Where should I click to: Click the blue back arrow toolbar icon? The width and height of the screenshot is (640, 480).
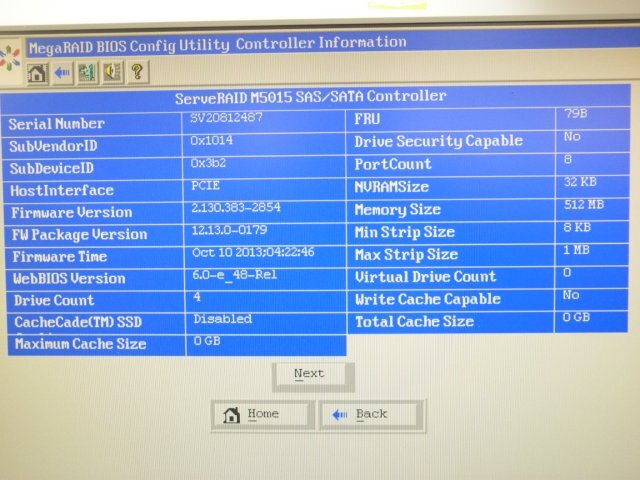coord(62,73)
